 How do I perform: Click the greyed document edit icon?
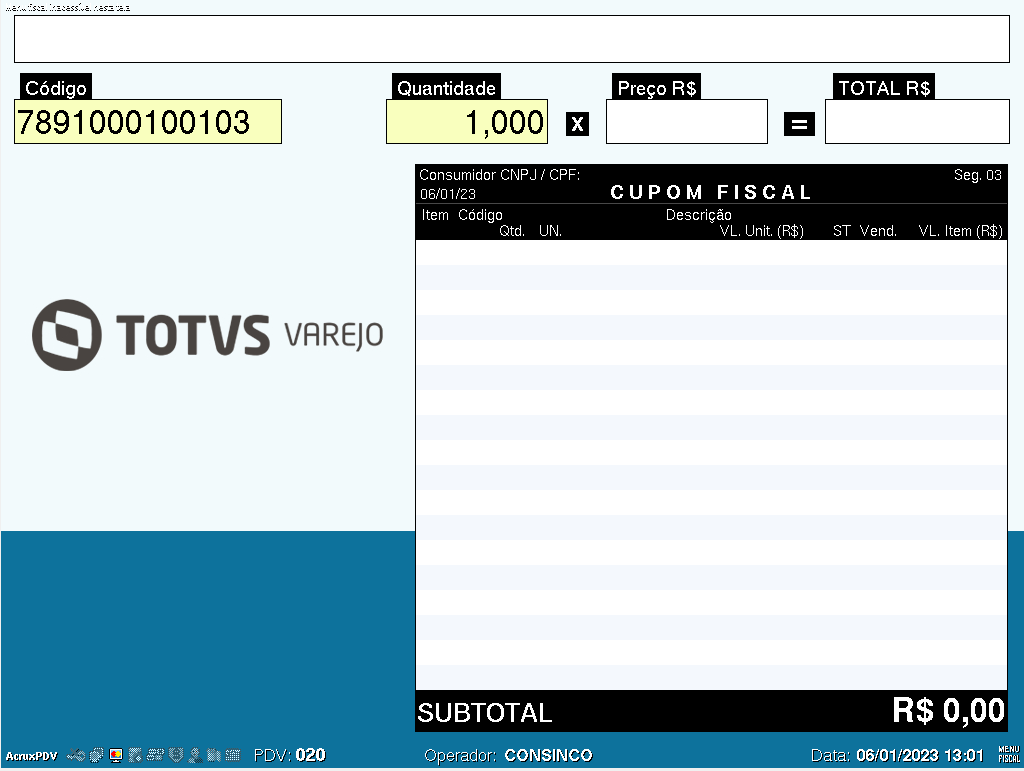135,755
